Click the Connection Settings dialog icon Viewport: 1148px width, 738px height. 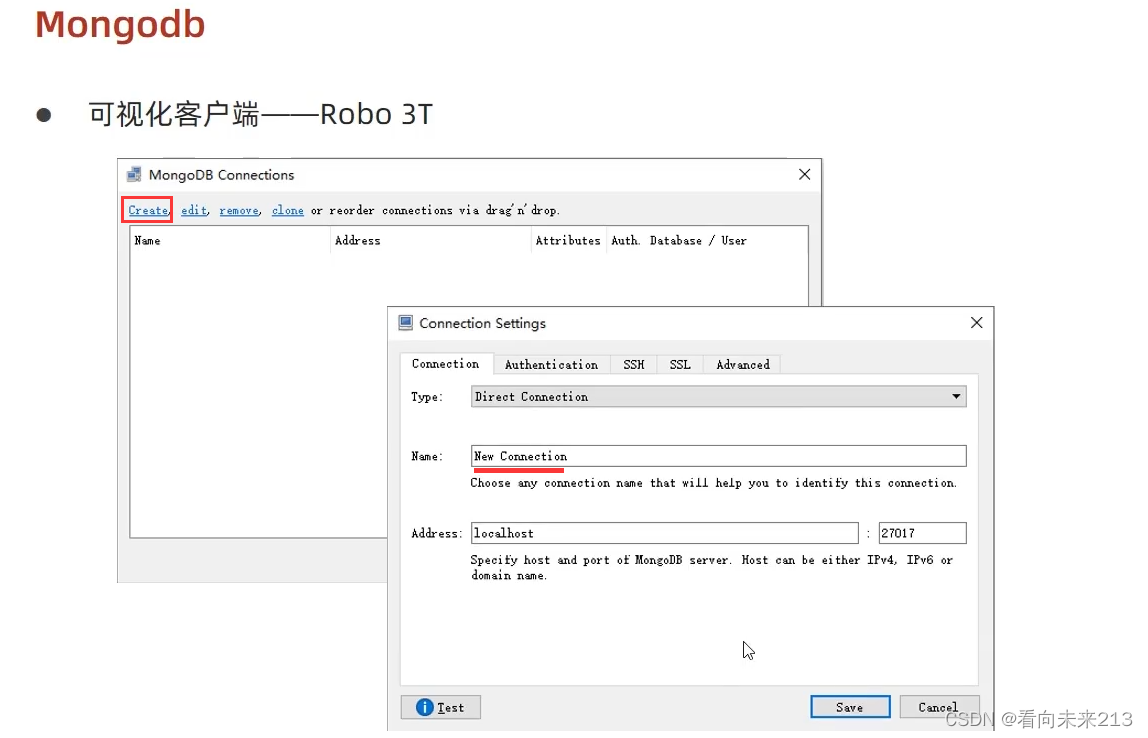click(x=405, y=322)
